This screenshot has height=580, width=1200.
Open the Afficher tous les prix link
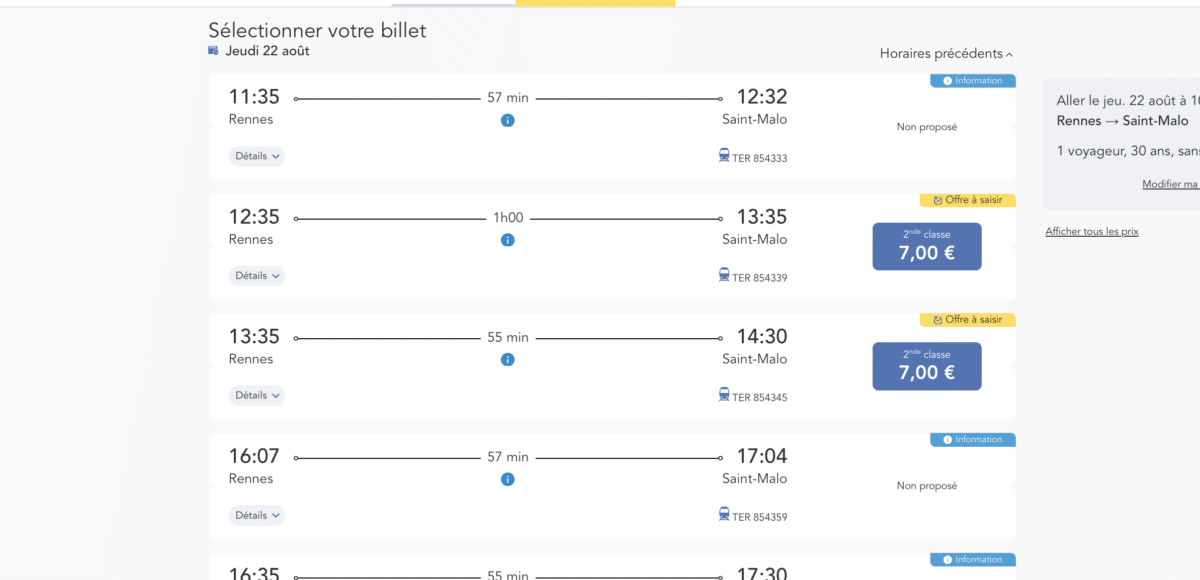click(x=1091, y=231)
